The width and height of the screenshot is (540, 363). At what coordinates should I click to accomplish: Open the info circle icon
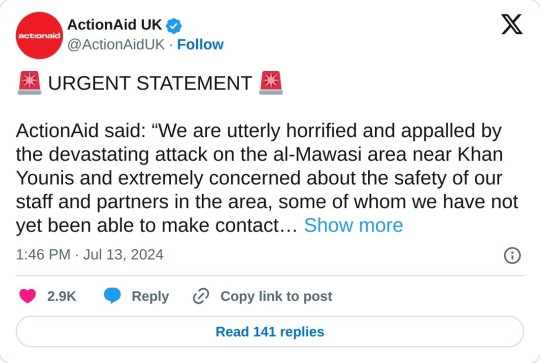(512, 256)
